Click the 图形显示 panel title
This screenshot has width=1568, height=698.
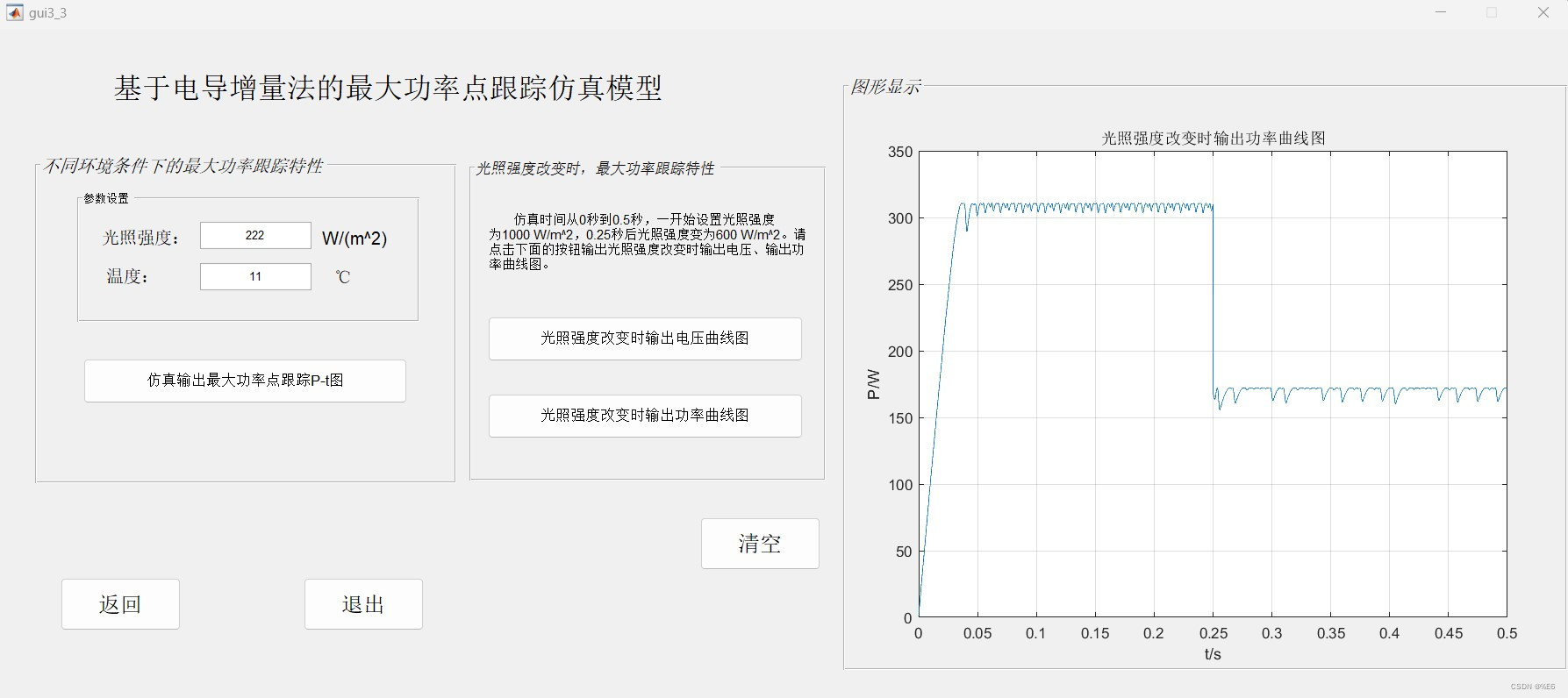(x=885, y=87)
